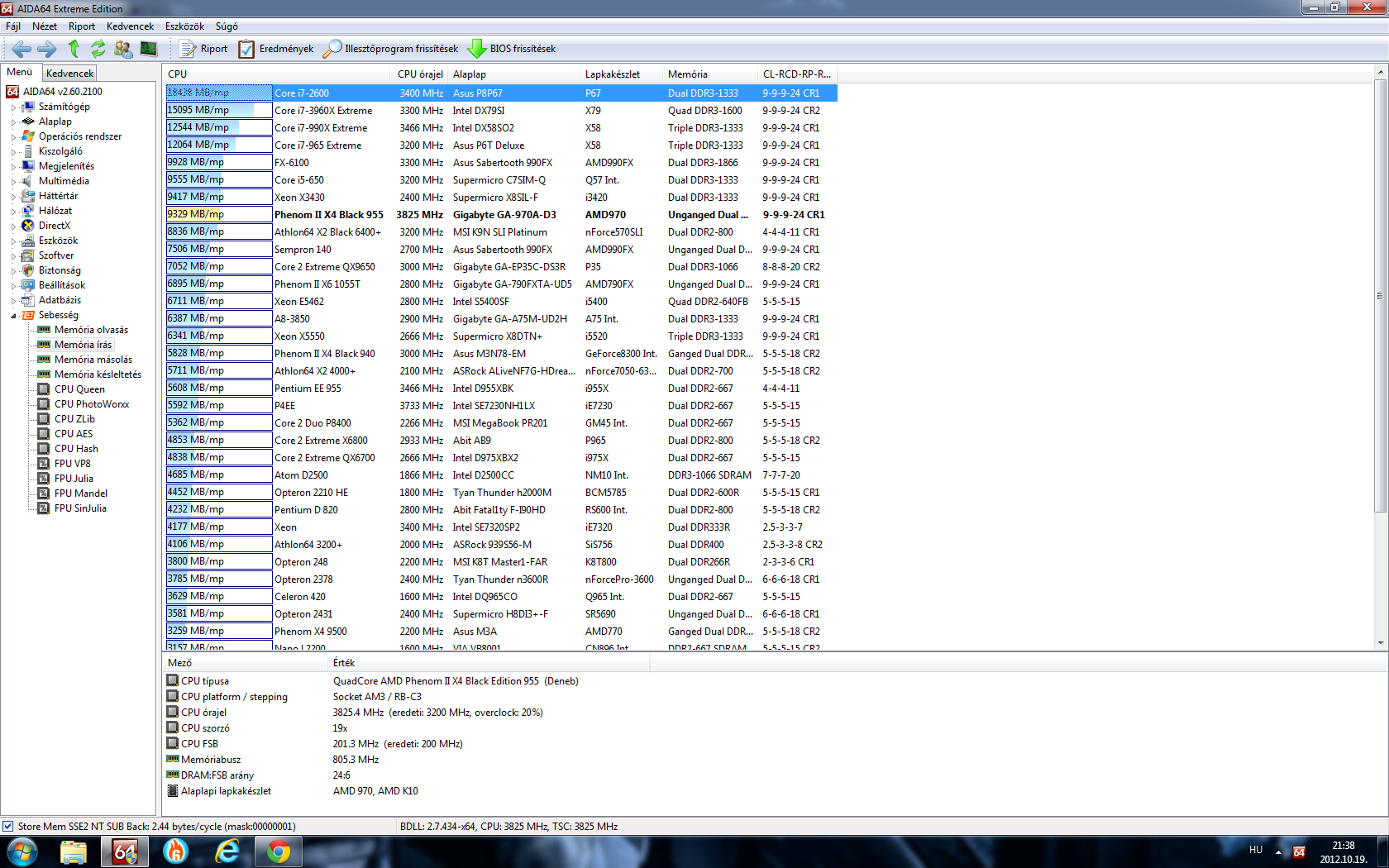Click BIOS frissítések toolbar button
This screenshot has height=868, width=1389.
[512, 49]
